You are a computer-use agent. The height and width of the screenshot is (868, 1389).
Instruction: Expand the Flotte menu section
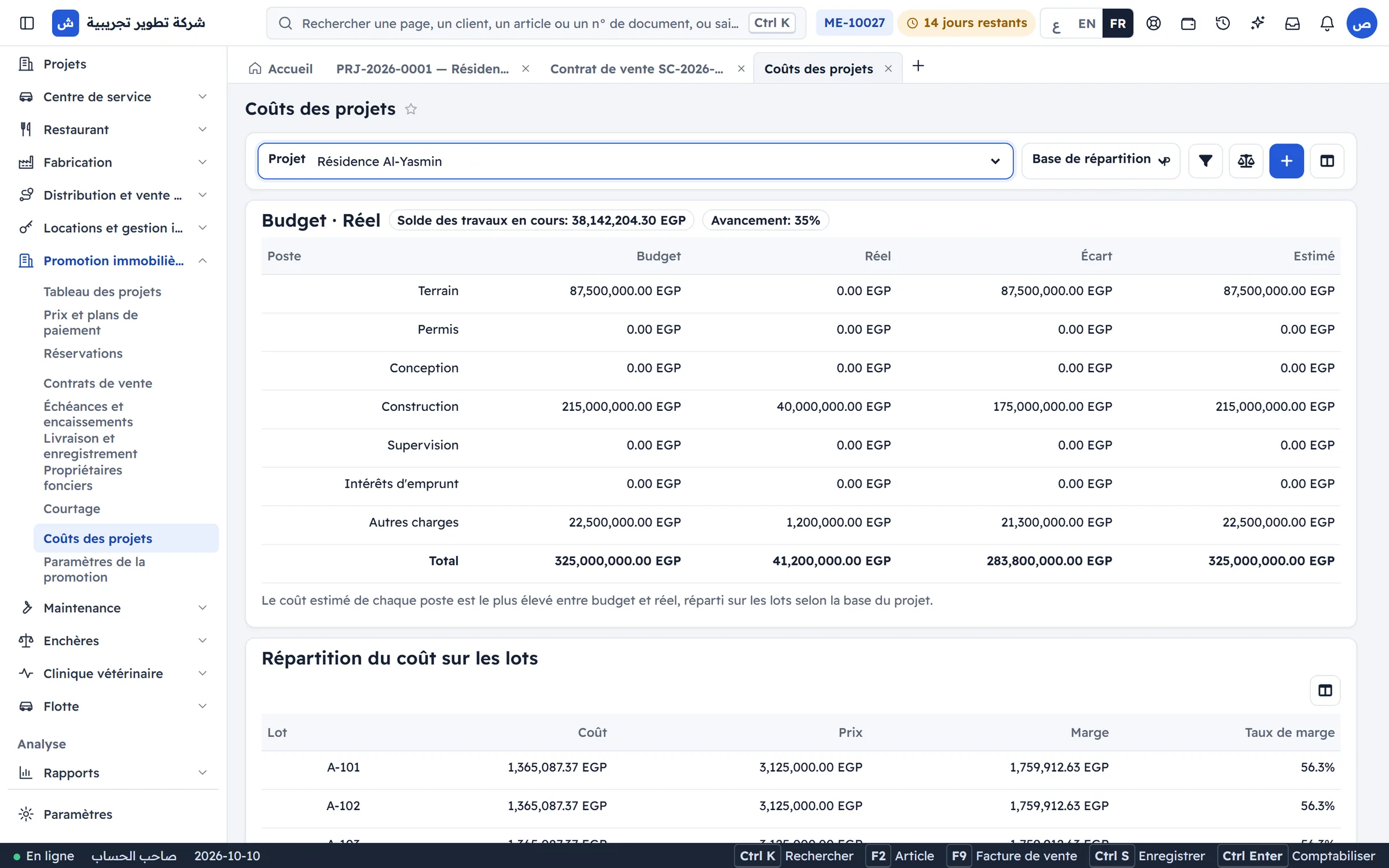point(113,707)
